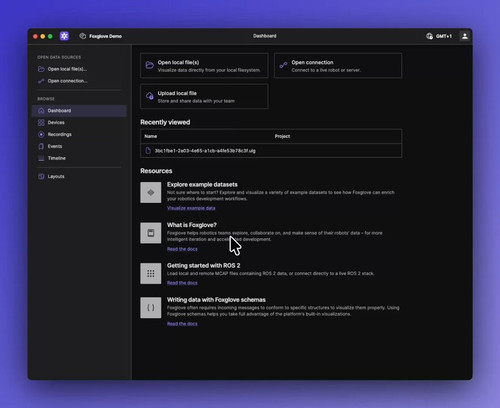Click folder icon on Open local file(s) card

[x=150, y=65]
